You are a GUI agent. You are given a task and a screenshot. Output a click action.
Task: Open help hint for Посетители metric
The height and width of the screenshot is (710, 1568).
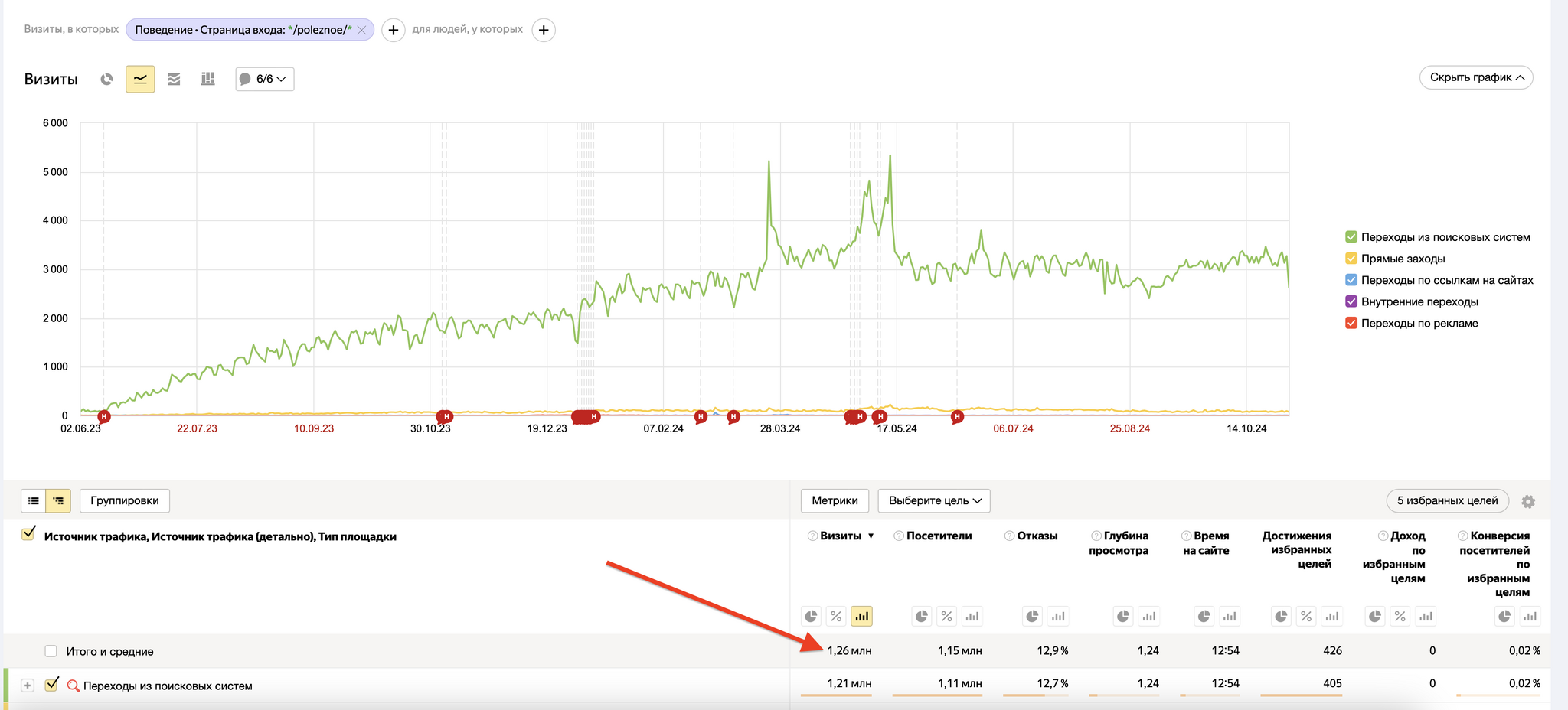point(899,536)
